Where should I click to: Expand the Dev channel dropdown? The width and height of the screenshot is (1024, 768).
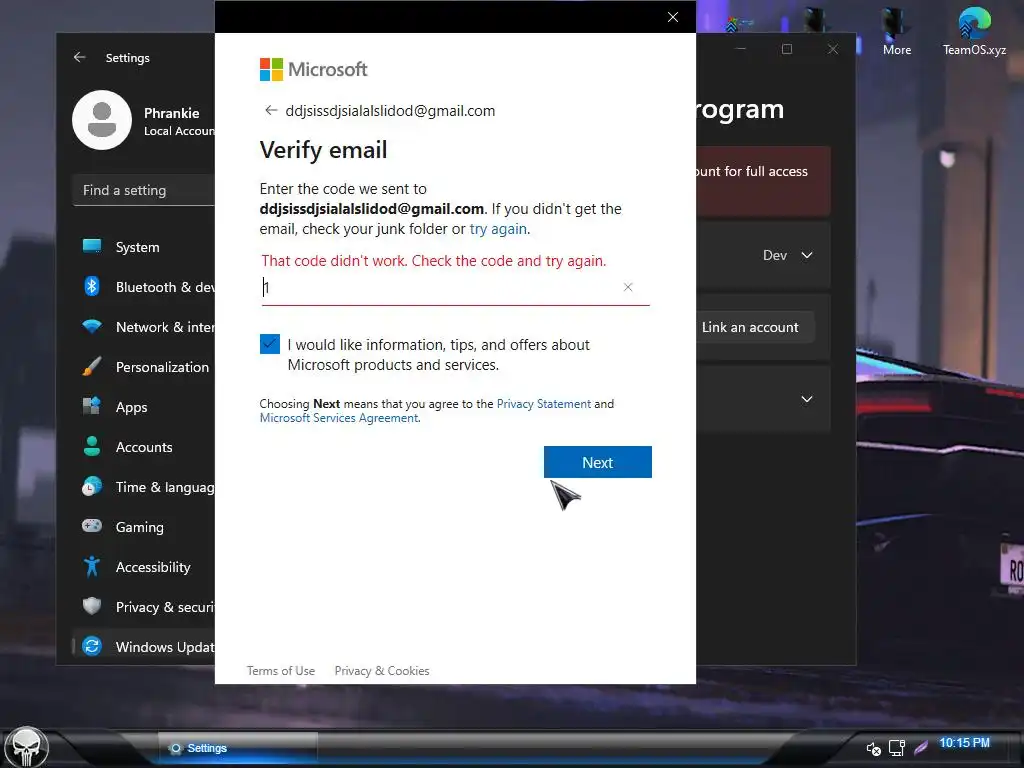coord(788,255)
